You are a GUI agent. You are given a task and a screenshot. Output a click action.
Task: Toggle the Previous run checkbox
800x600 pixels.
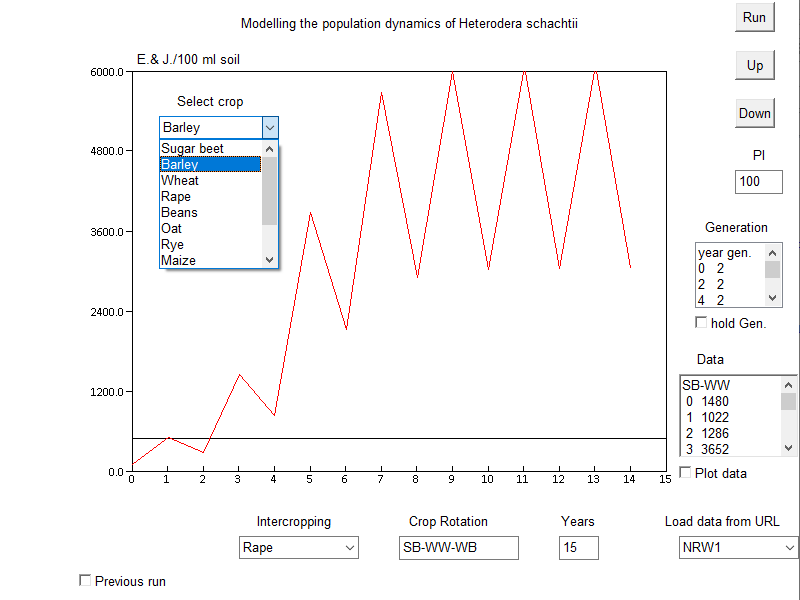tap(85, 581)
